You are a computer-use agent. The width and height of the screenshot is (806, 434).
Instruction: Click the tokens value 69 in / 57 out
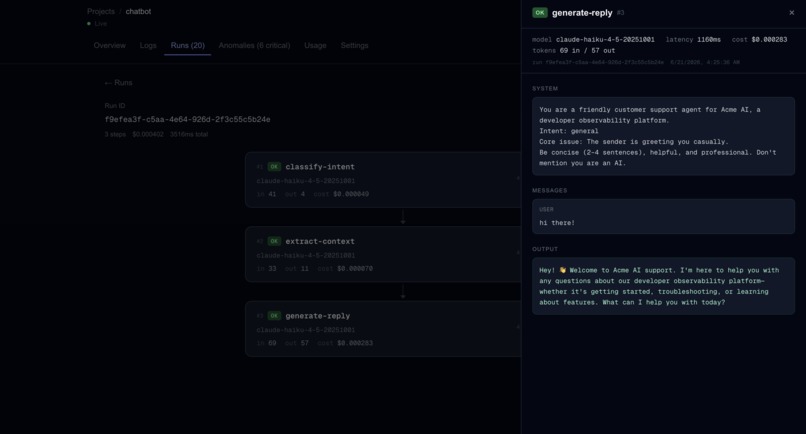click(587, 50)
